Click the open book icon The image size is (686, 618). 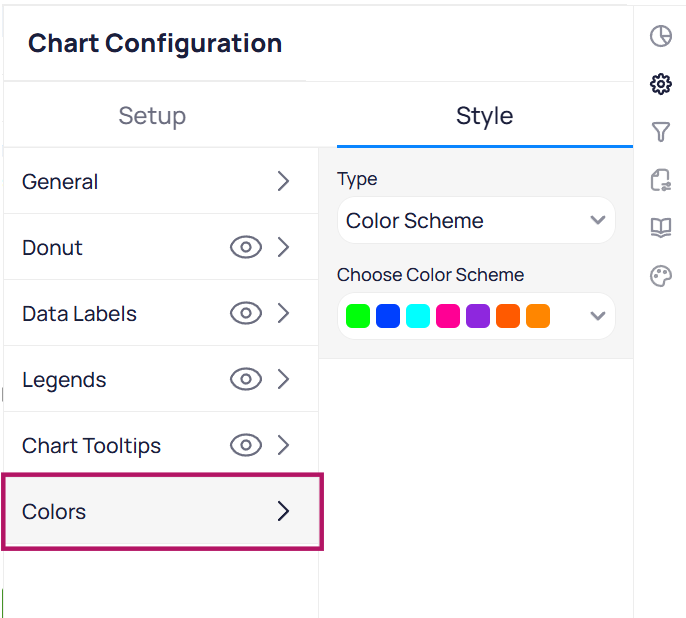pyautogui.click(x=660, y=228)
